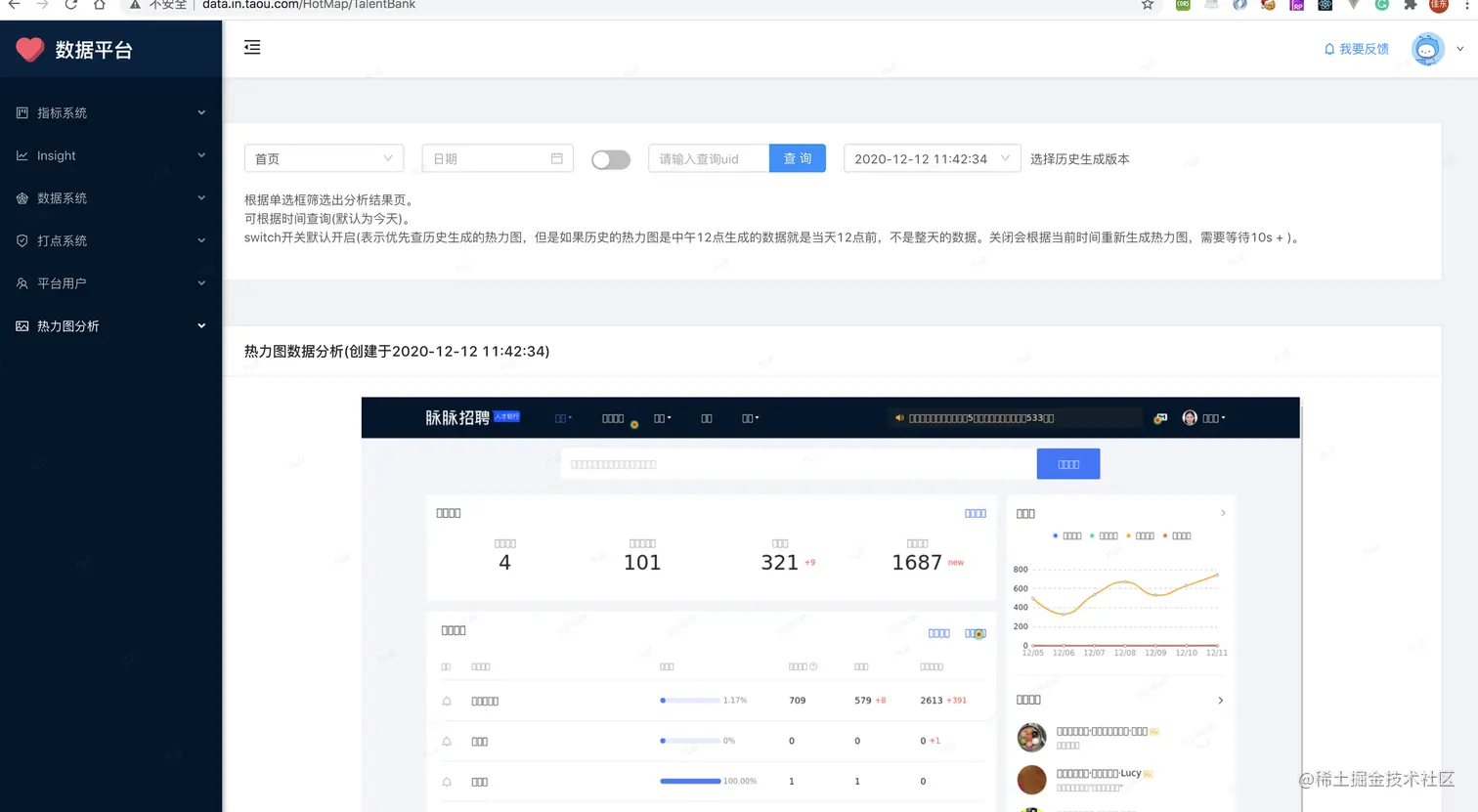This screenshot has height=812, width=1478.
Task: Click the 指标系统 sidebar icon
Action: tap(22, 112)
